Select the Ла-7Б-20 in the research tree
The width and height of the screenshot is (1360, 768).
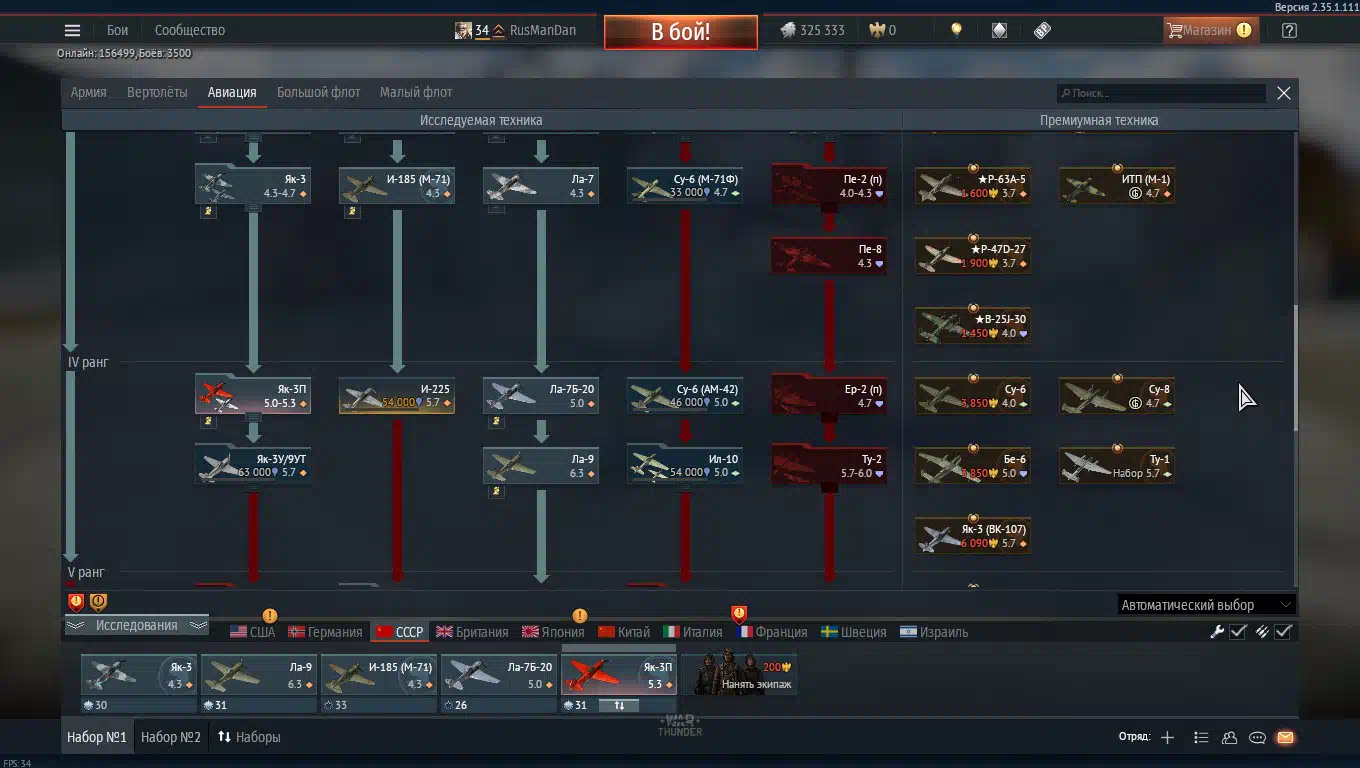click(541, 396)
